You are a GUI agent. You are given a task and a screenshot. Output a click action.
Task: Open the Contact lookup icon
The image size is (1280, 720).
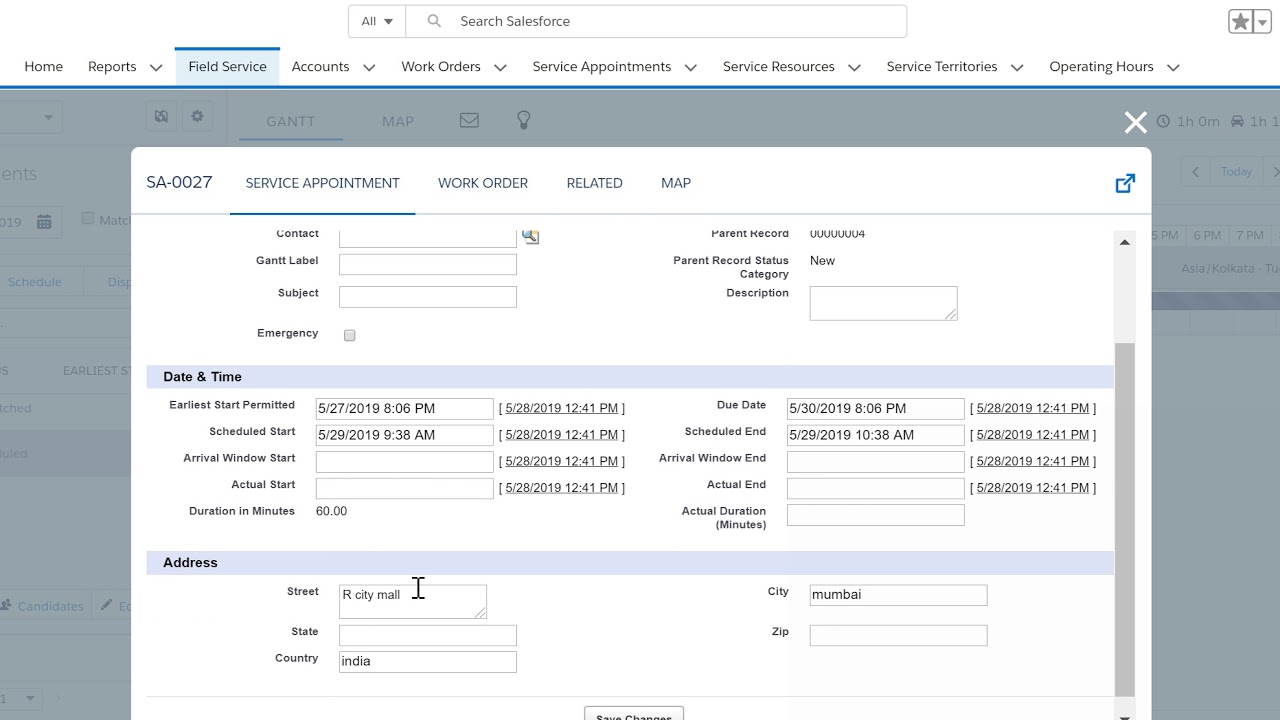(x=530, y=236)
